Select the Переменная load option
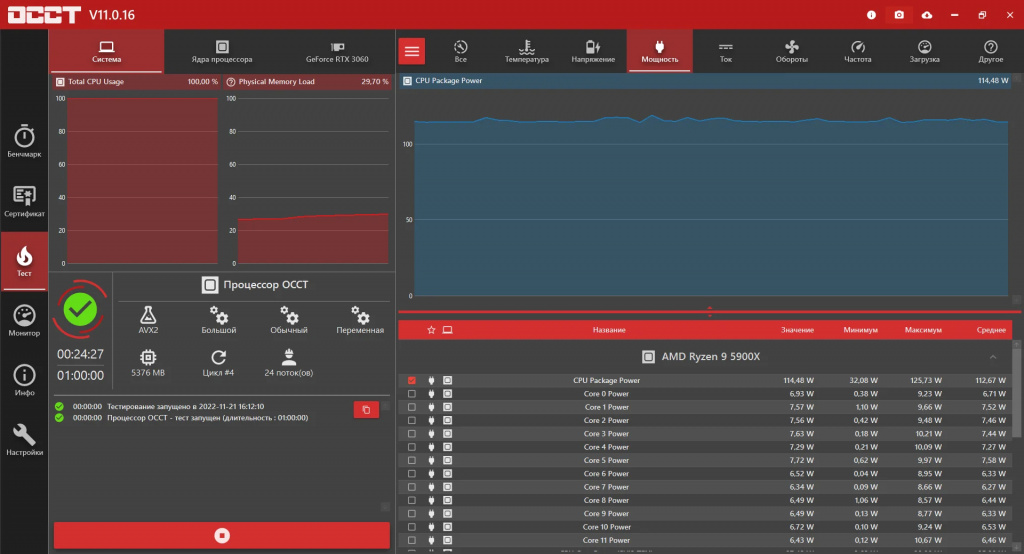Image resolution: width=1024 pixels, height=554 pixels. click(x=360, y=320)
